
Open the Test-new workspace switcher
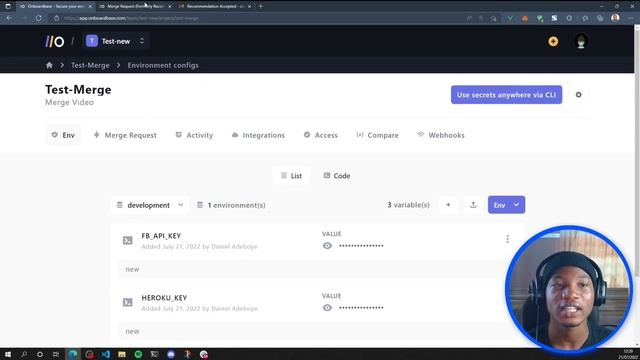[116, 41]
